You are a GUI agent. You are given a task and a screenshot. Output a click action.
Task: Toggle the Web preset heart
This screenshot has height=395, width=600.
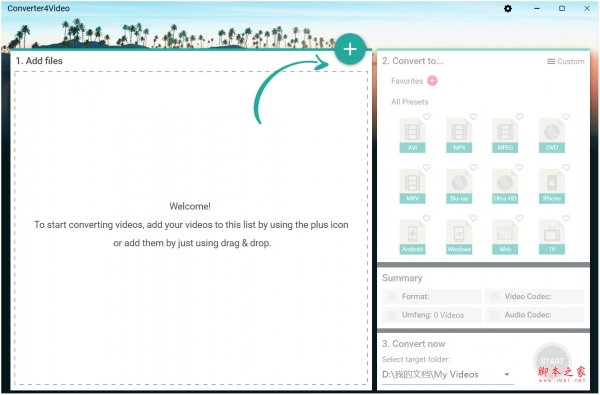pyautogui.click(x=519, y=219)
